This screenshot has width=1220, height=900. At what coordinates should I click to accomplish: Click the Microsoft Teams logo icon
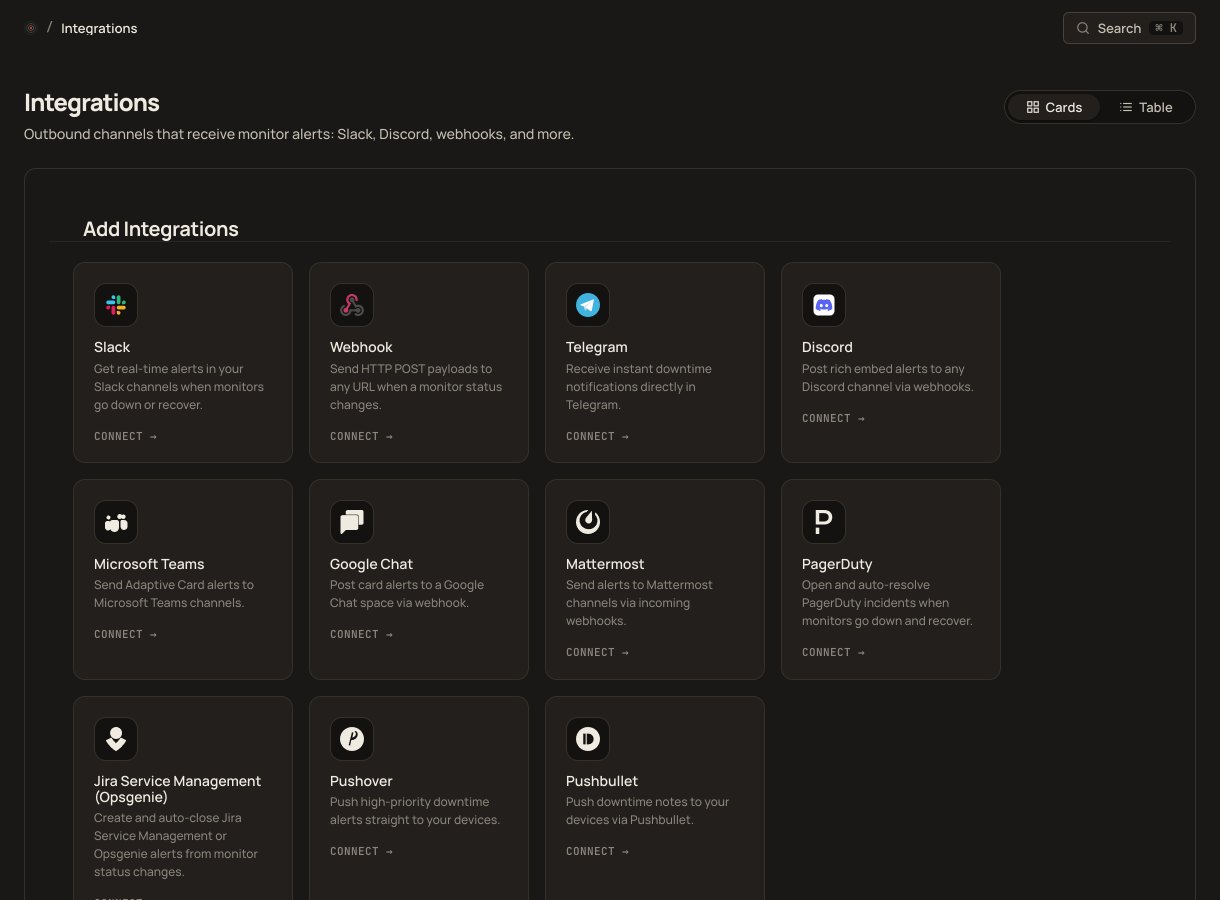116,522
